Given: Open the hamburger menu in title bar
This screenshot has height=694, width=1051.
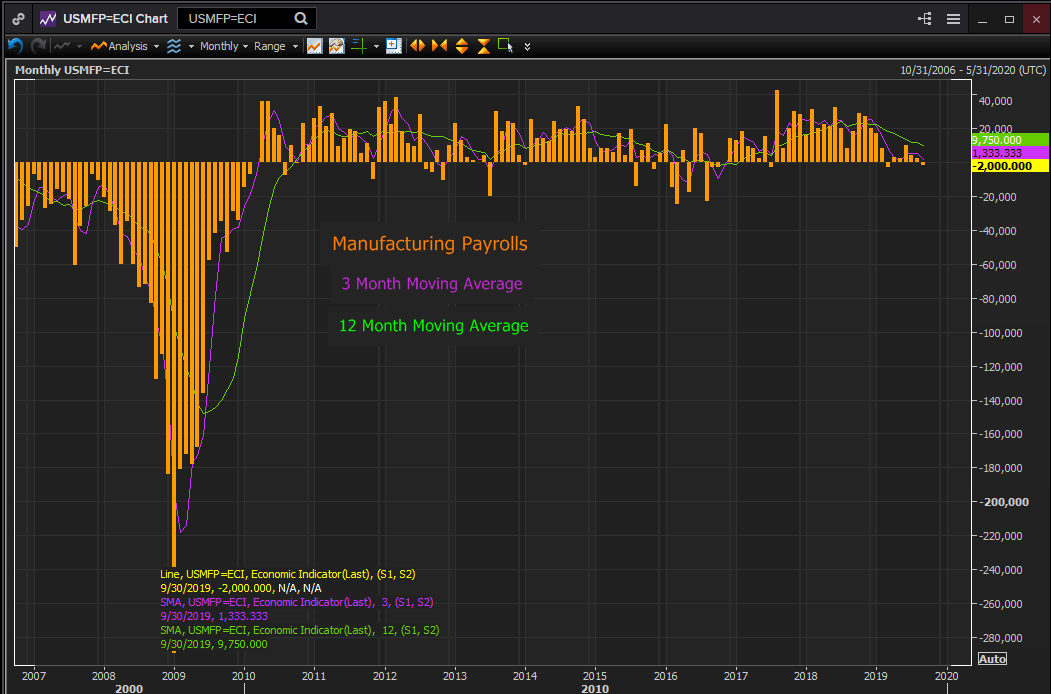Looking at the screenshot, I should [x=953, y=19].
